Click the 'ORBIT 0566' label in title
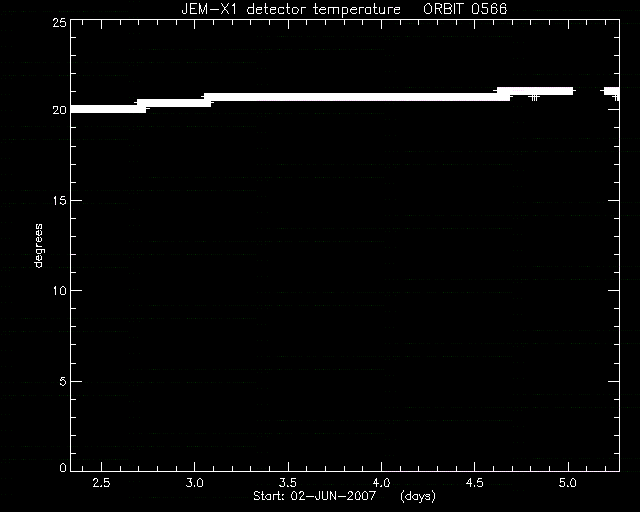640x512 pixels. coord(465,9)
